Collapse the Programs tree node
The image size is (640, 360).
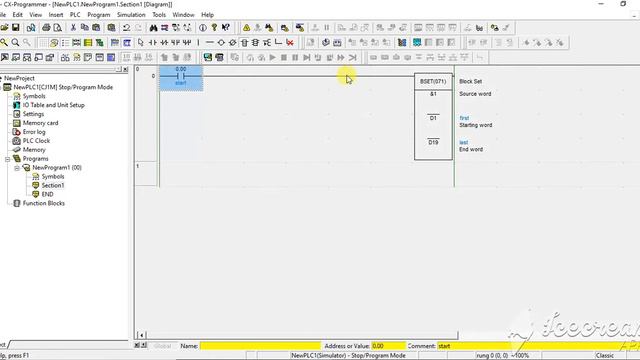[7, 159]
